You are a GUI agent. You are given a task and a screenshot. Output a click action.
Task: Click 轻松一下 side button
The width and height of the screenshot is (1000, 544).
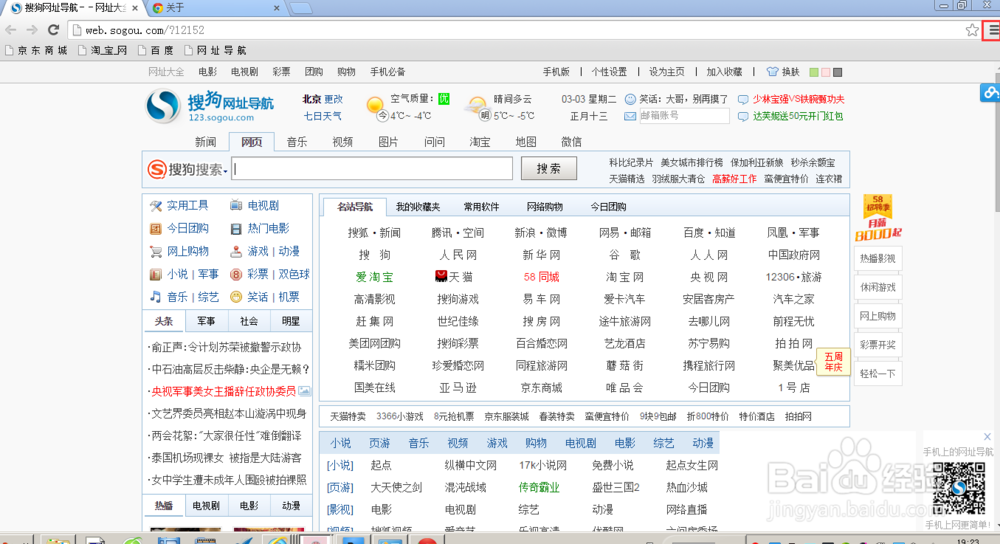(878, 373)
